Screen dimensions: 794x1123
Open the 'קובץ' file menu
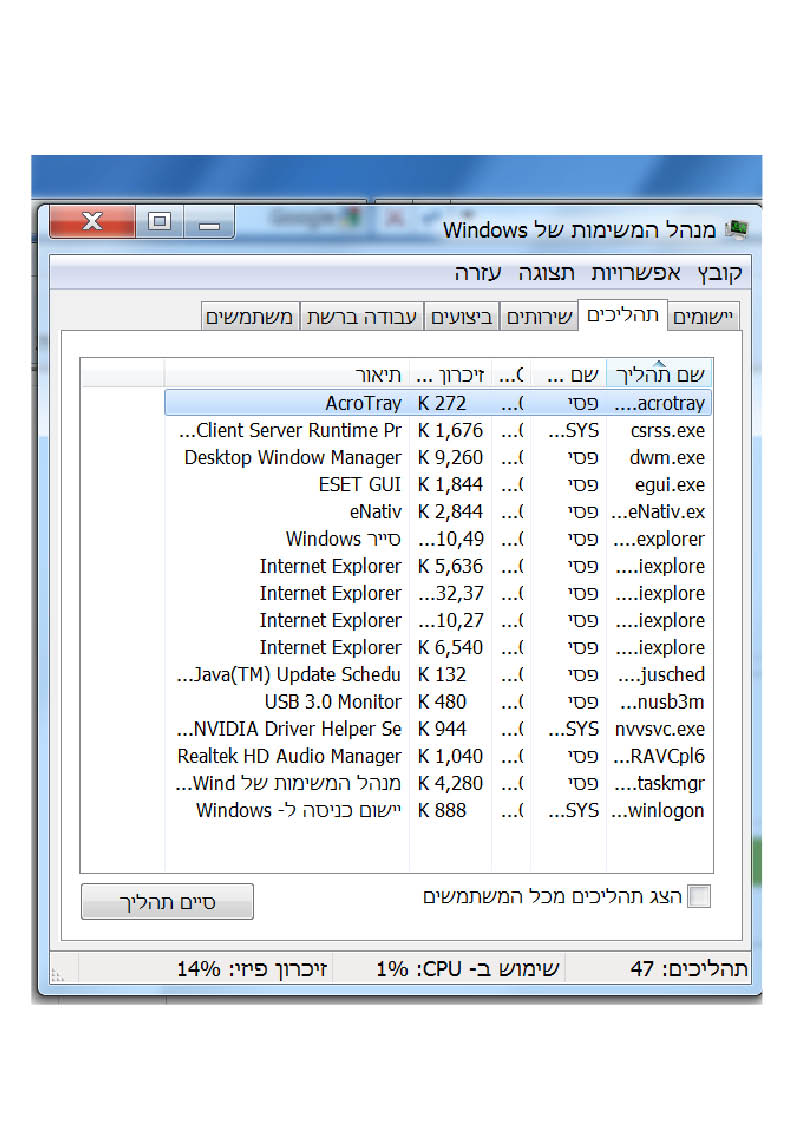[x=720, y=273]
